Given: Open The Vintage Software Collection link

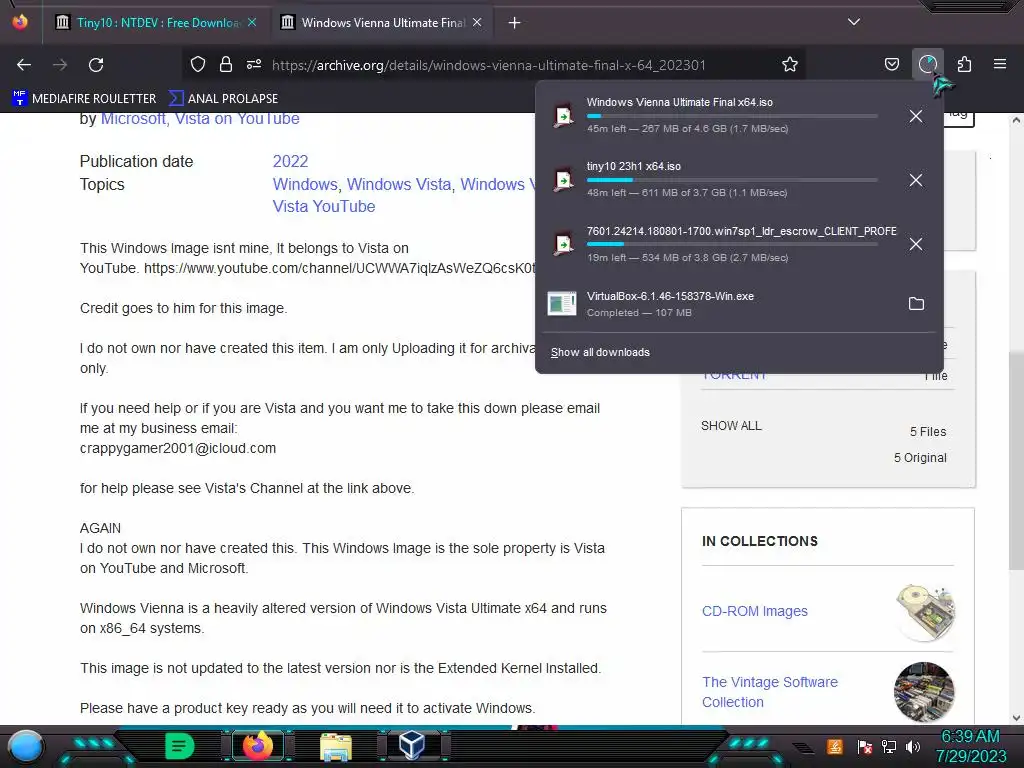Looking at the screenshot, I should pyautogui.click(x=770, y=692).
